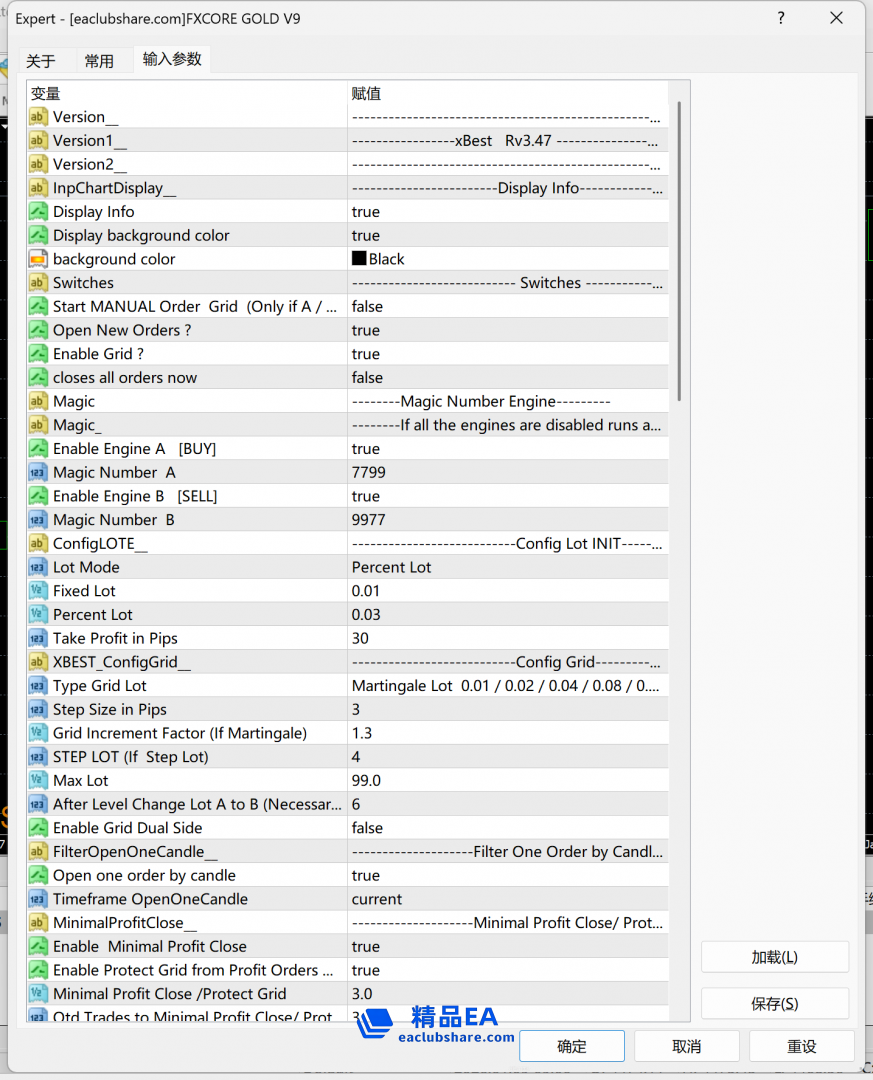Click the boolean icon beside Enable Grid ?
The image size is (873, 1080).
click(38, 354)
